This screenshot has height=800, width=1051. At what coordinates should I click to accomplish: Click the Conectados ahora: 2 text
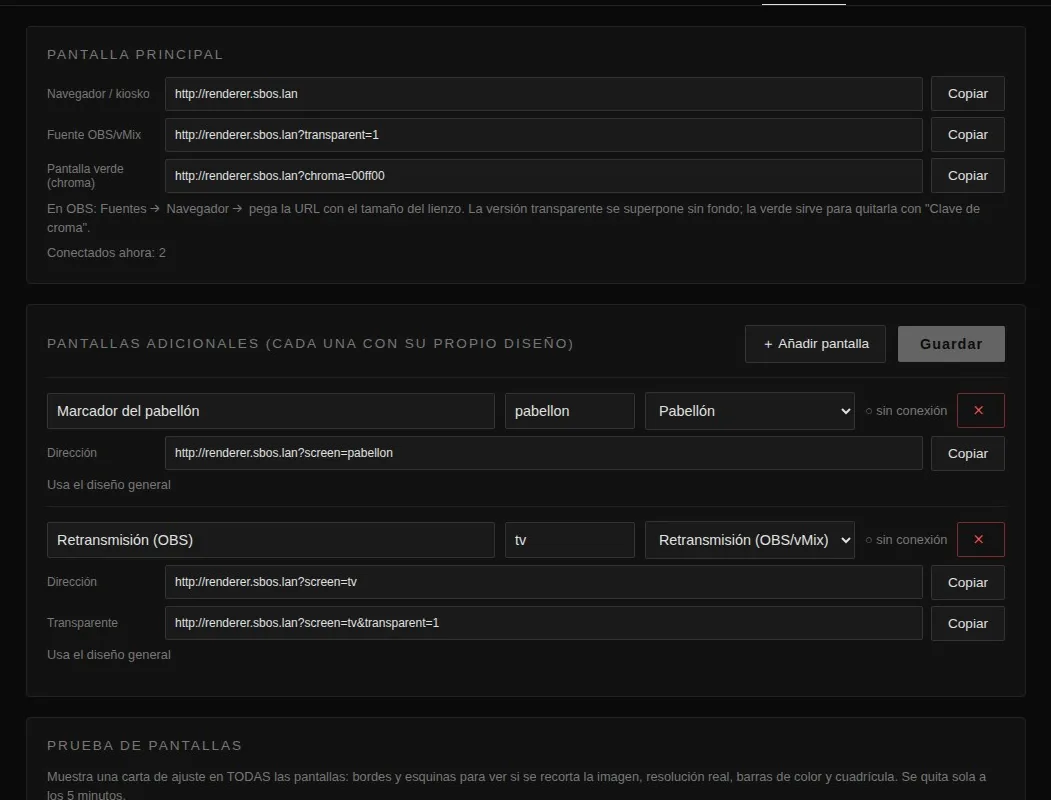[106, 253]
